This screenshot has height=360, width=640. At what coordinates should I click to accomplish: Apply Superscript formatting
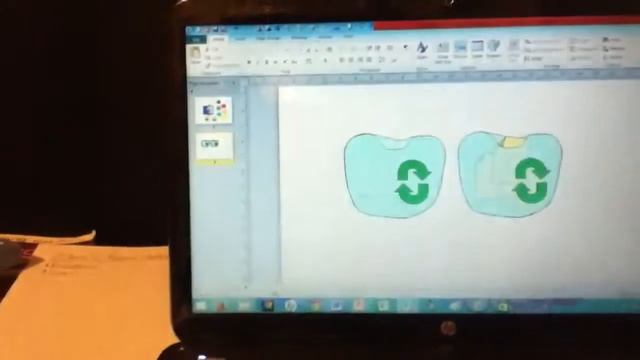coord(284,62)
